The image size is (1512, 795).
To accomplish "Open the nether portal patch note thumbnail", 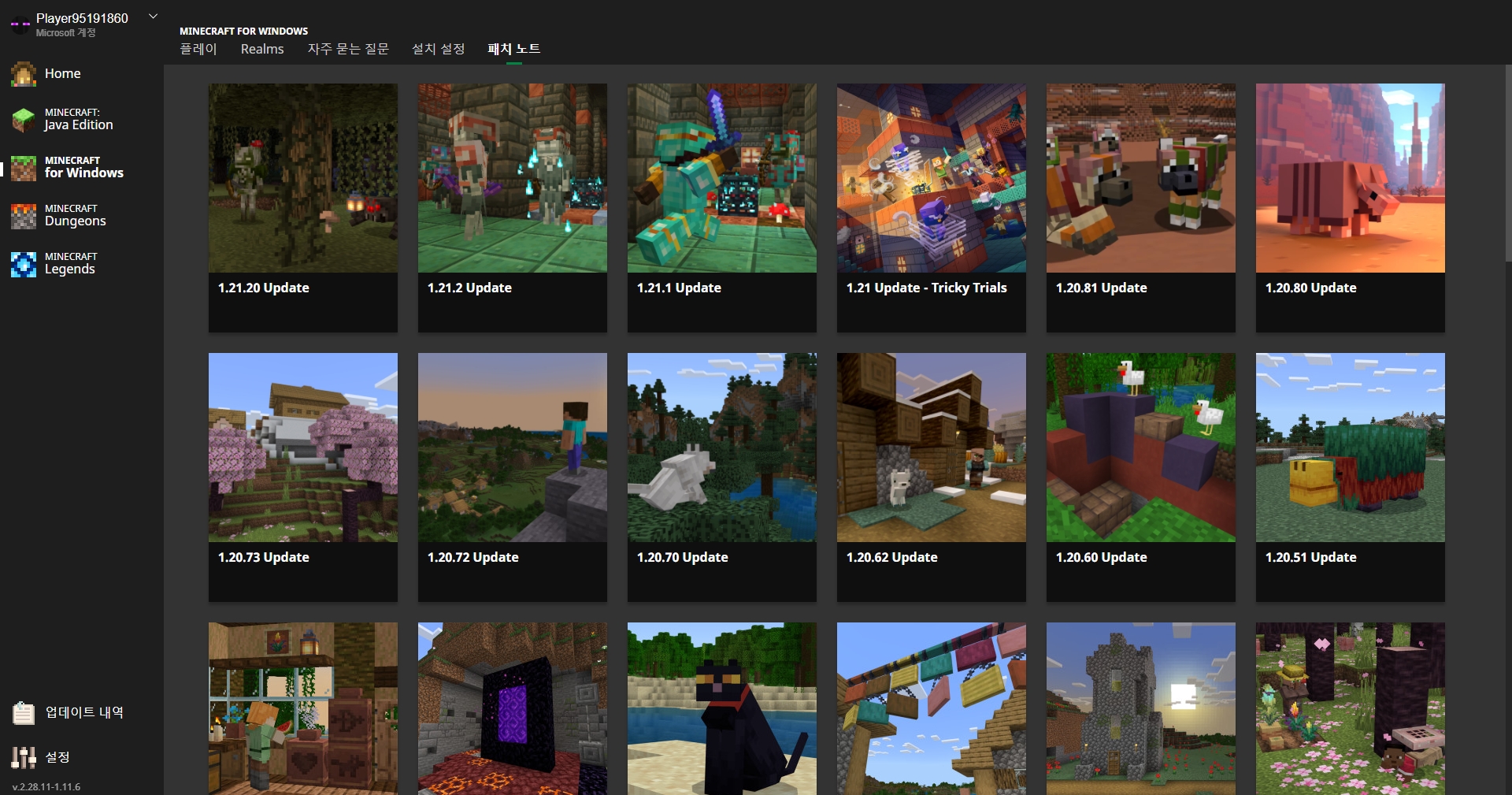I will coord(513,708).
